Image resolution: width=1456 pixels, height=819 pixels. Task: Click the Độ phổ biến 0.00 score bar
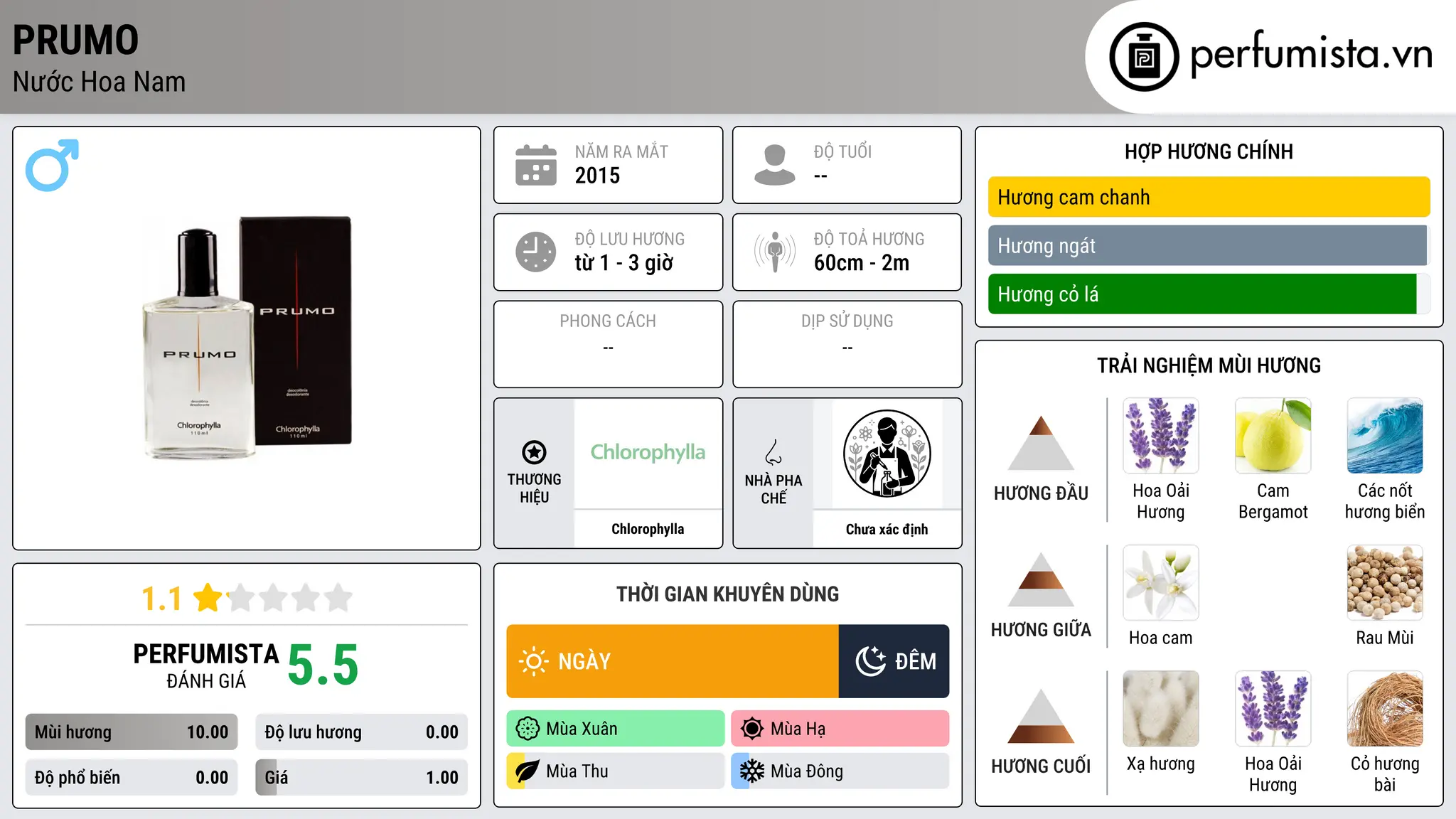click(x=132, y=778)
